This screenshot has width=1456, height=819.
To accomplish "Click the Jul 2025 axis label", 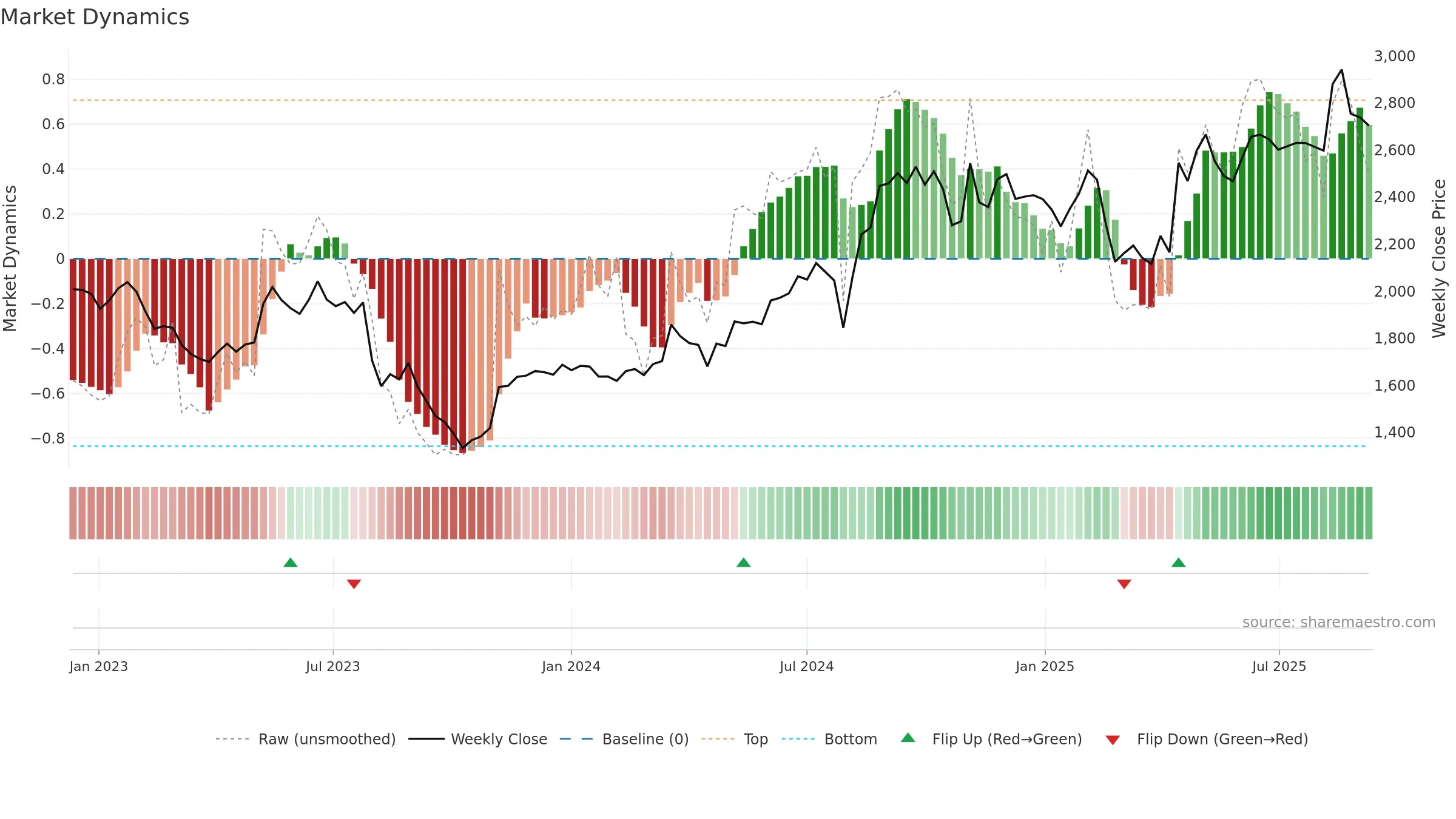I will pos(1279,666).
